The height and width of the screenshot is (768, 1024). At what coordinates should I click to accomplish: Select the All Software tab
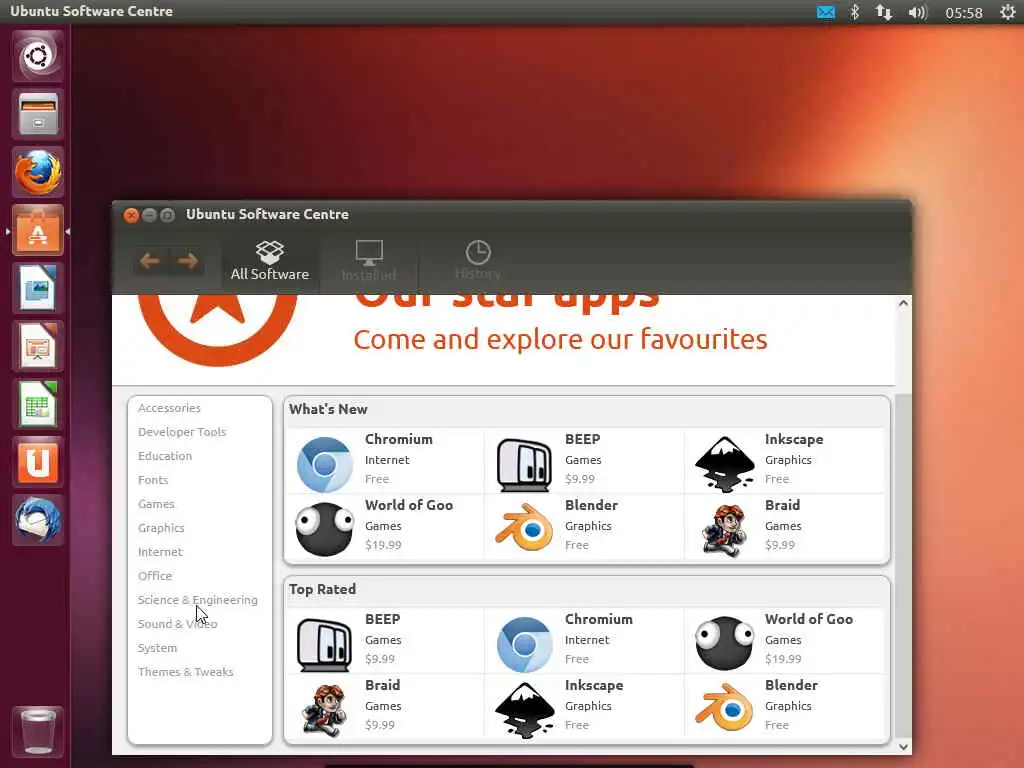coord(270,261)
